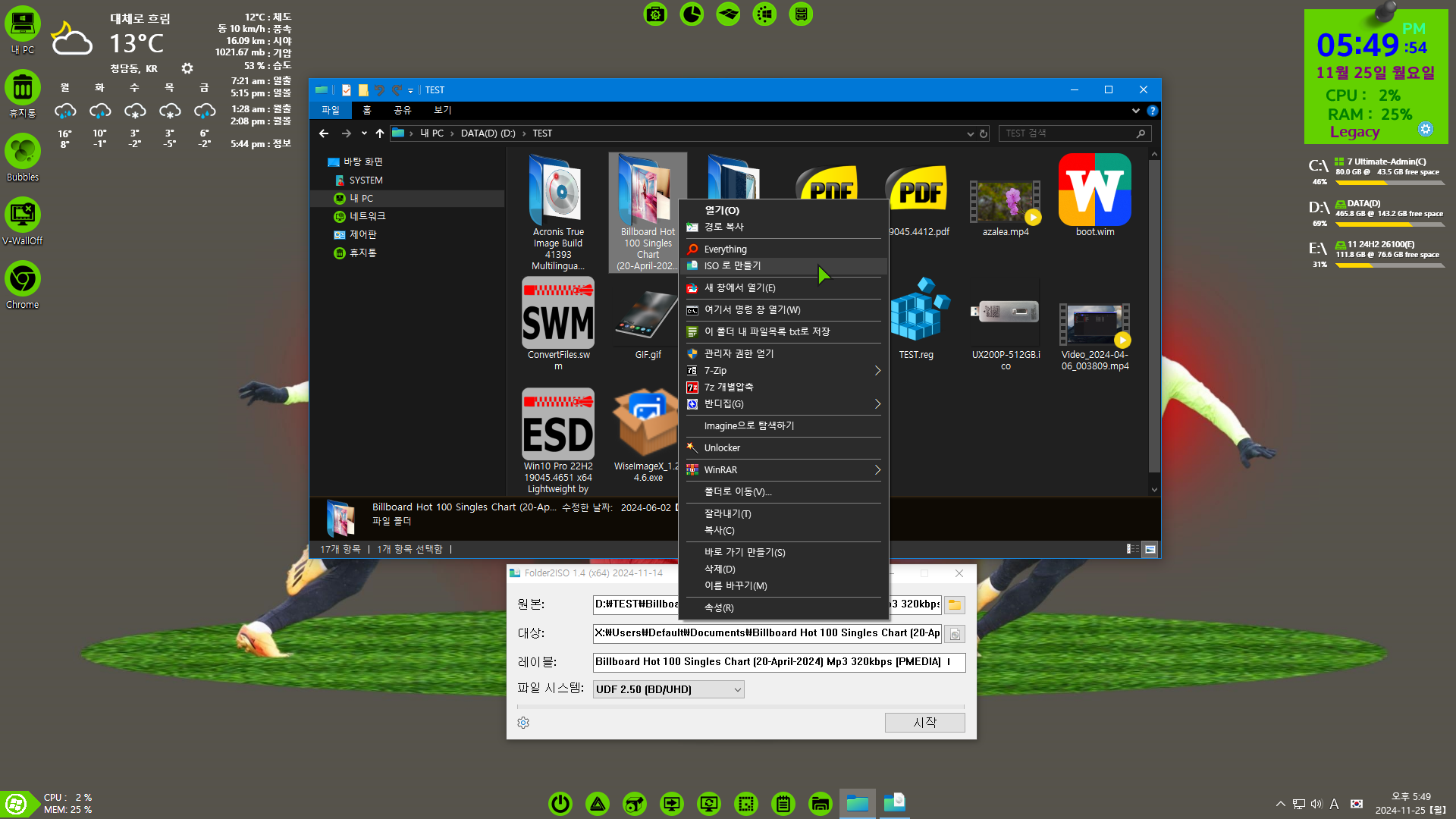Select the TEST.reg registry file
The height and width of the screenshot is (819, 1456).
916,318
